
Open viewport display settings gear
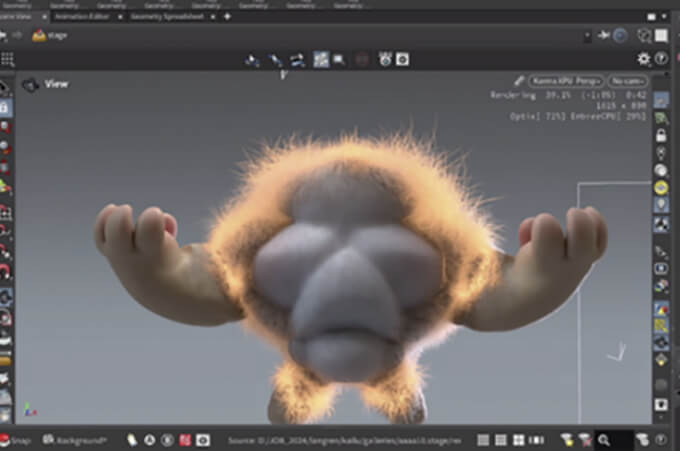[644, 59]
